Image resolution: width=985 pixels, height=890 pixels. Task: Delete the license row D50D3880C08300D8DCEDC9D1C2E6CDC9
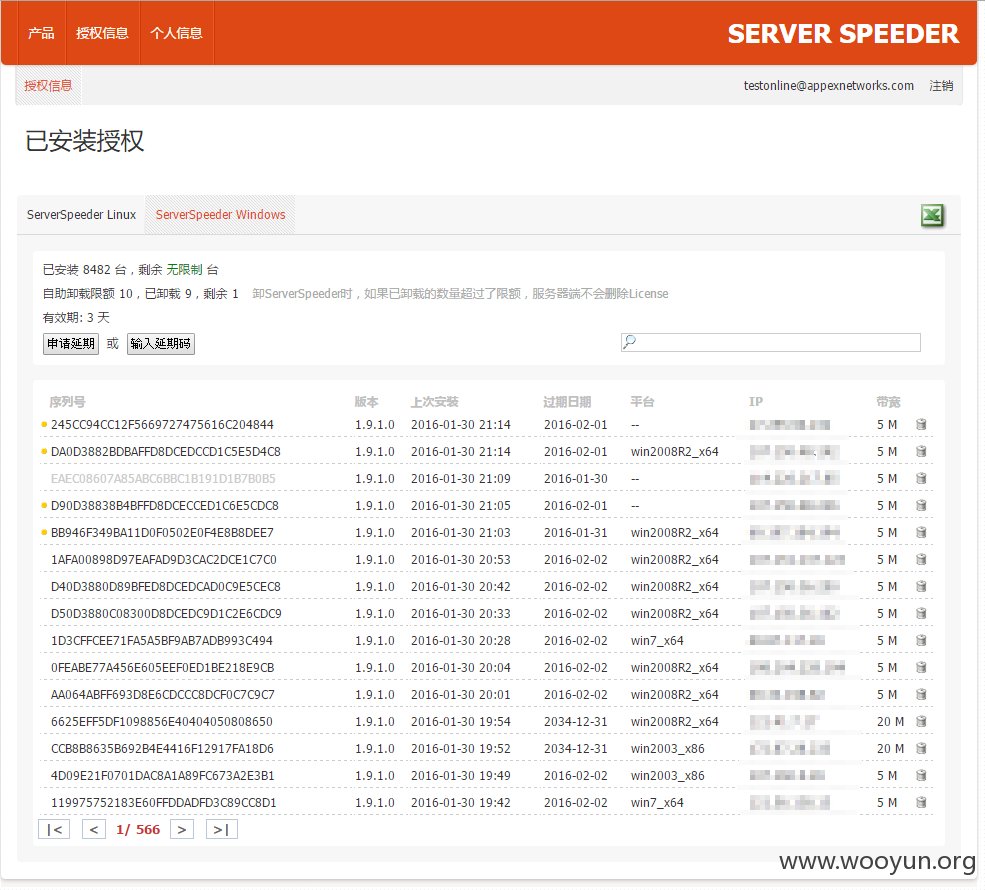(921, 614)
